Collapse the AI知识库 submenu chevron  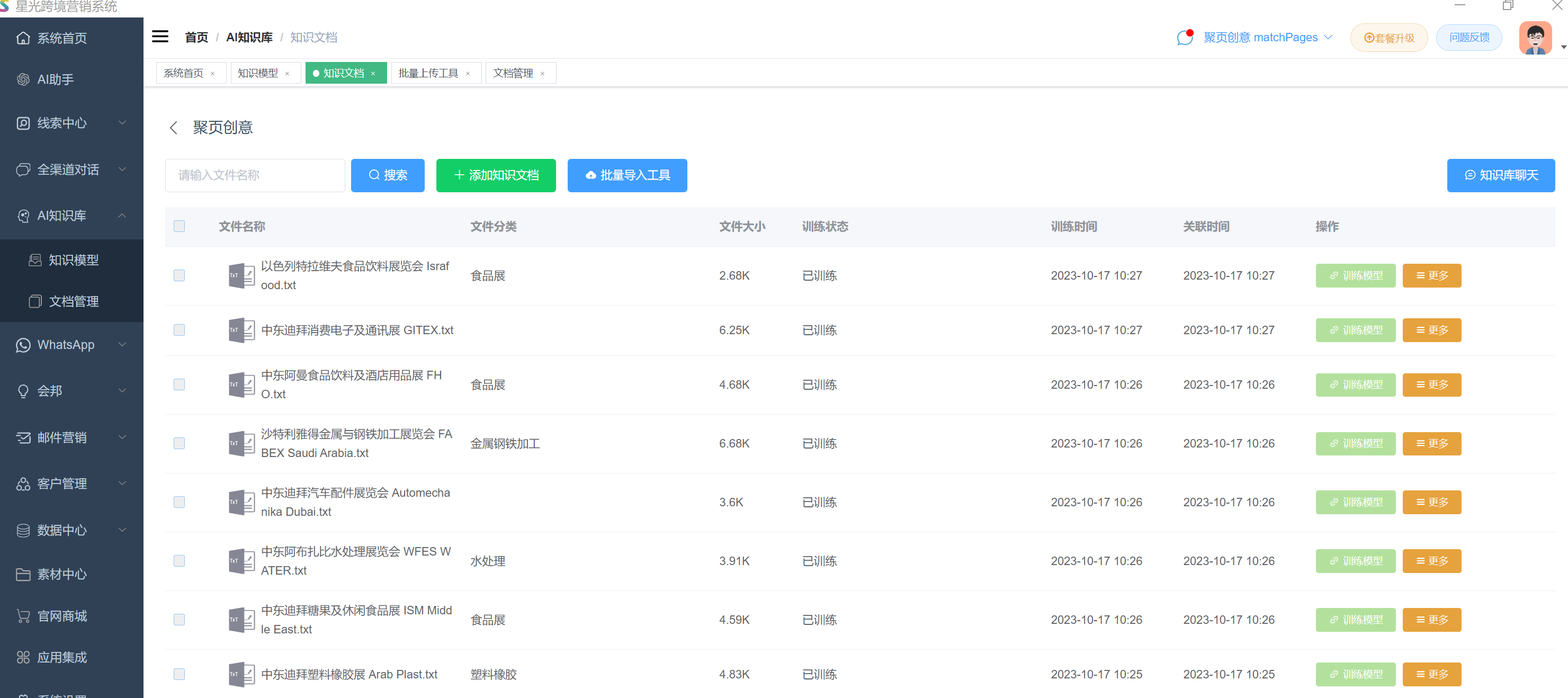tap(122, 216)
